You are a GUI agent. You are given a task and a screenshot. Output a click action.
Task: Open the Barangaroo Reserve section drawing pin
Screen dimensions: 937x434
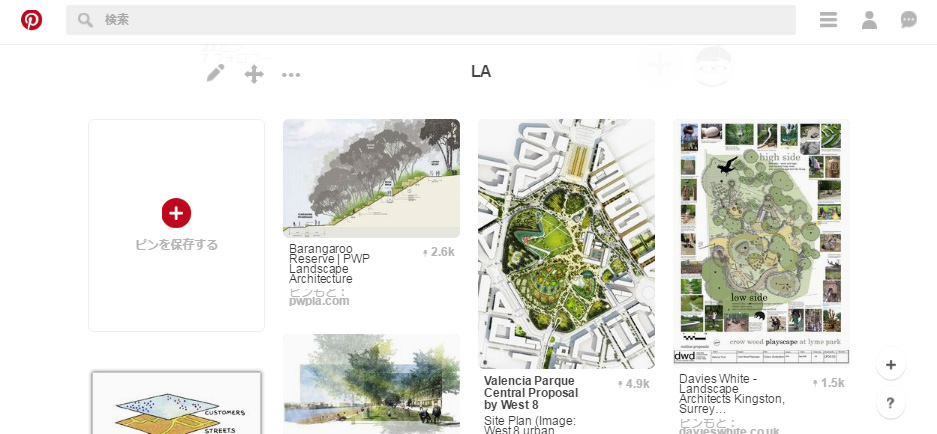point(371,178)
